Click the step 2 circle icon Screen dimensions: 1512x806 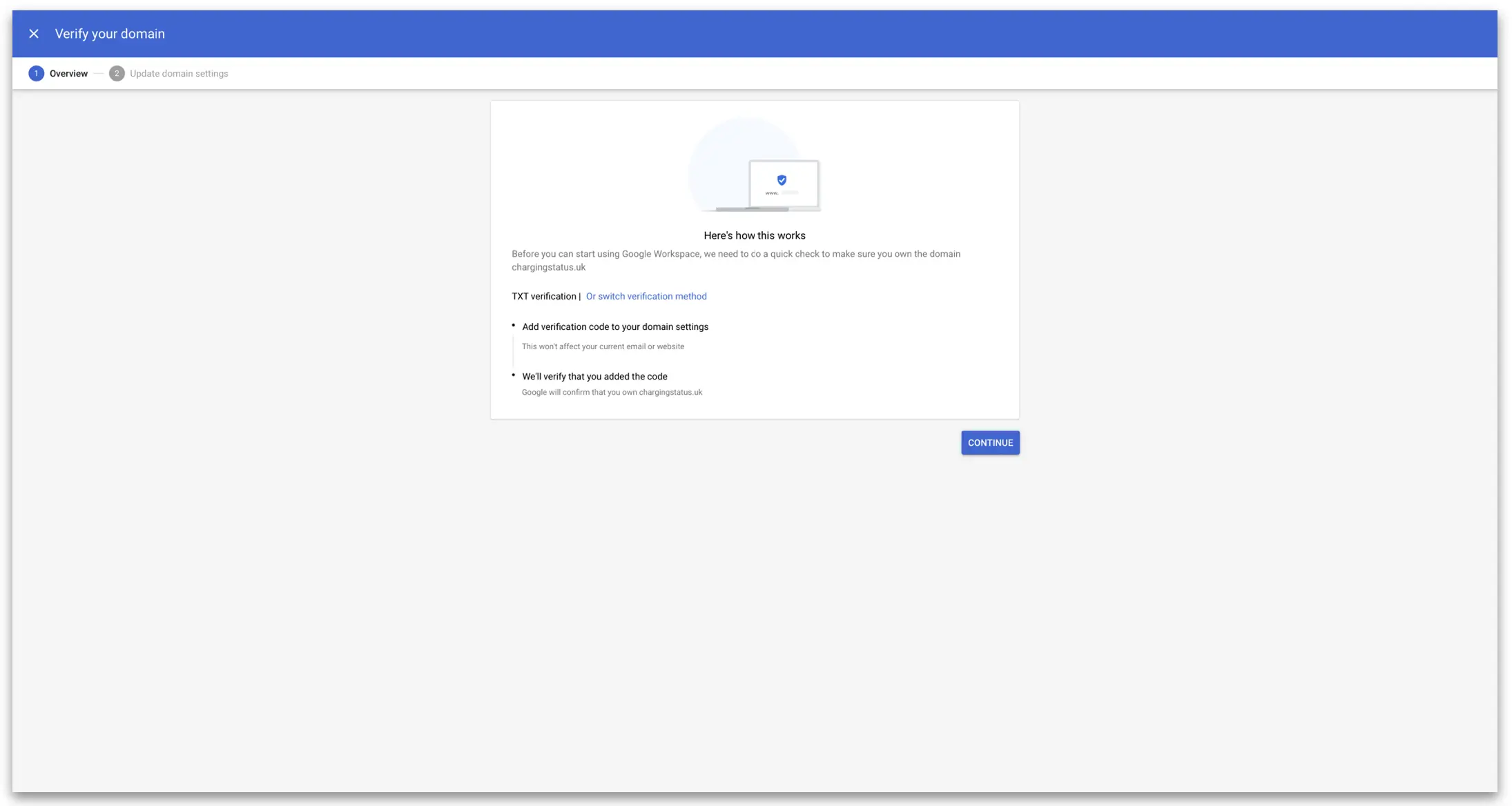(x=117, y=73)
